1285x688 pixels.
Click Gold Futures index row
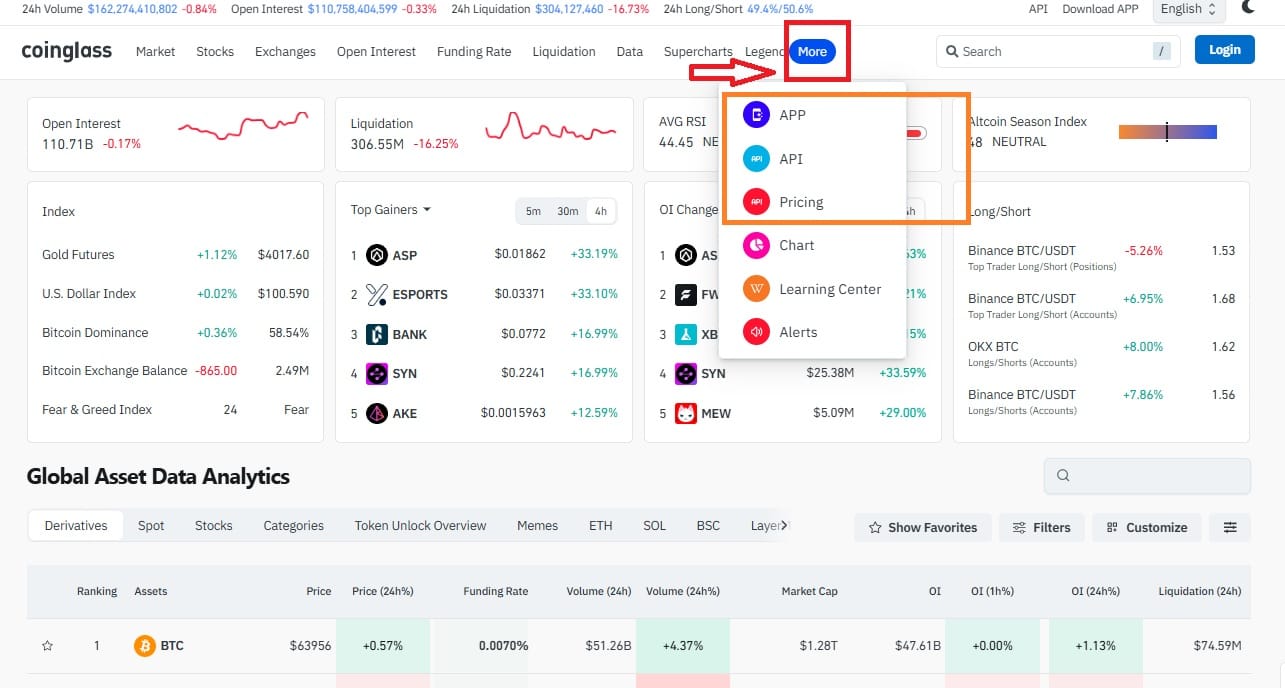point(175,255)
